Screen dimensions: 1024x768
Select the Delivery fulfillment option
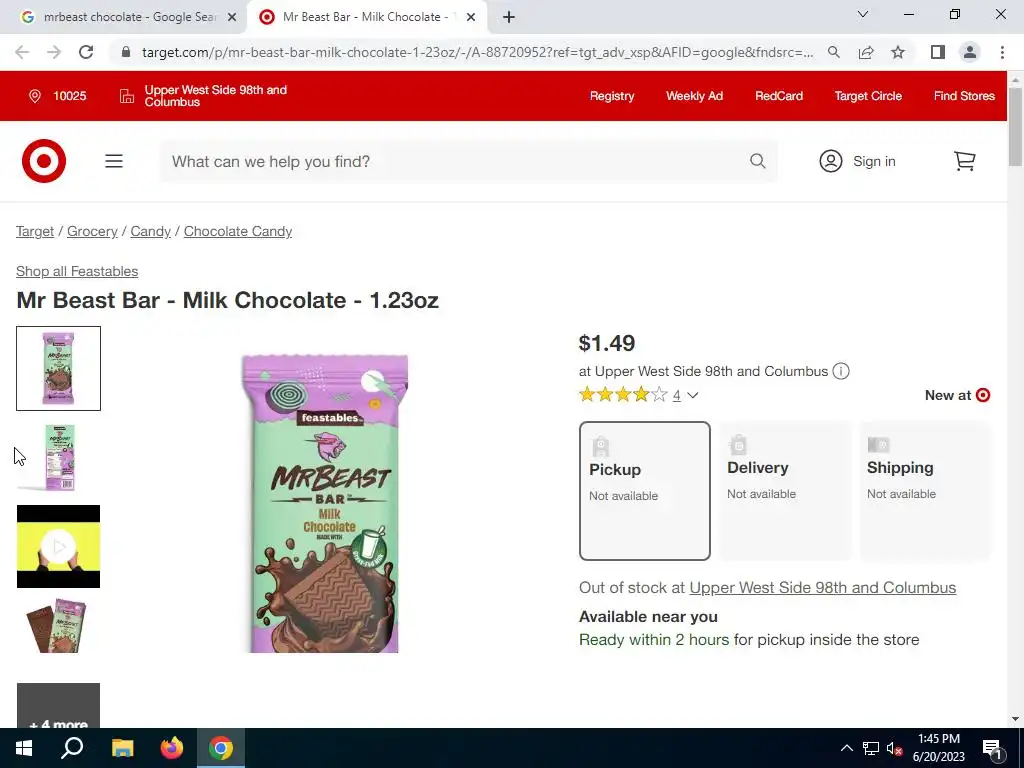(786, 490)
